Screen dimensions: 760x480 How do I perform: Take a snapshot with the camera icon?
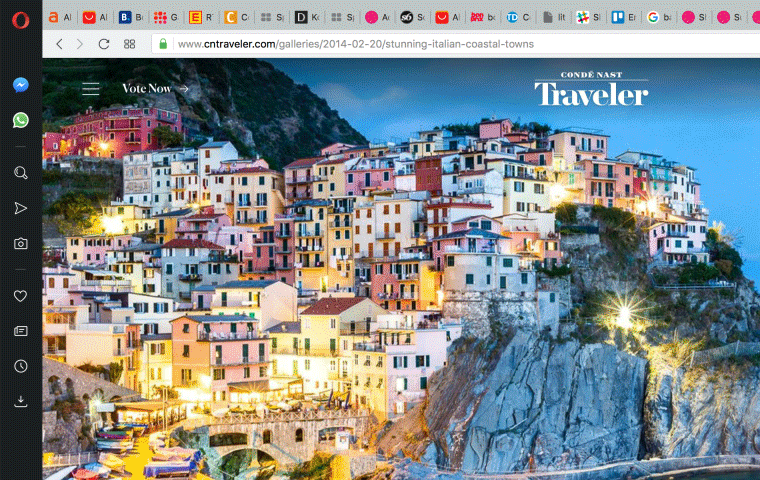pyautogui.click(x=20, y=243)
